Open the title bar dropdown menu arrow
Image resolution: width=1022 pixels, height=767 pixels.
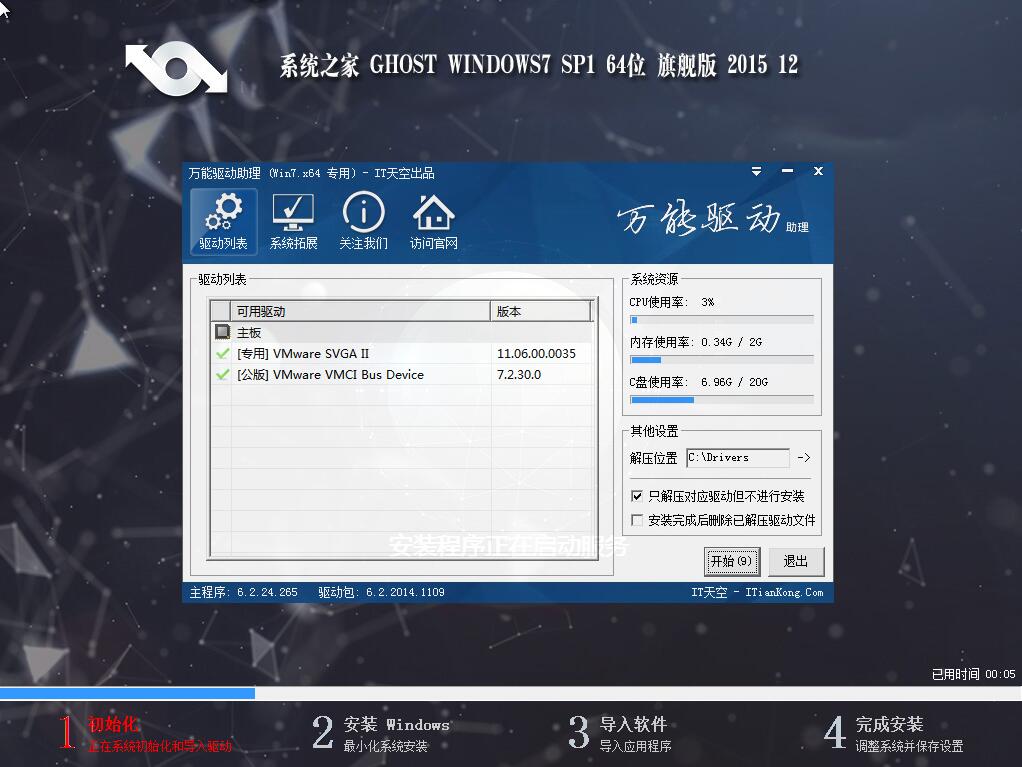(756, 171)
